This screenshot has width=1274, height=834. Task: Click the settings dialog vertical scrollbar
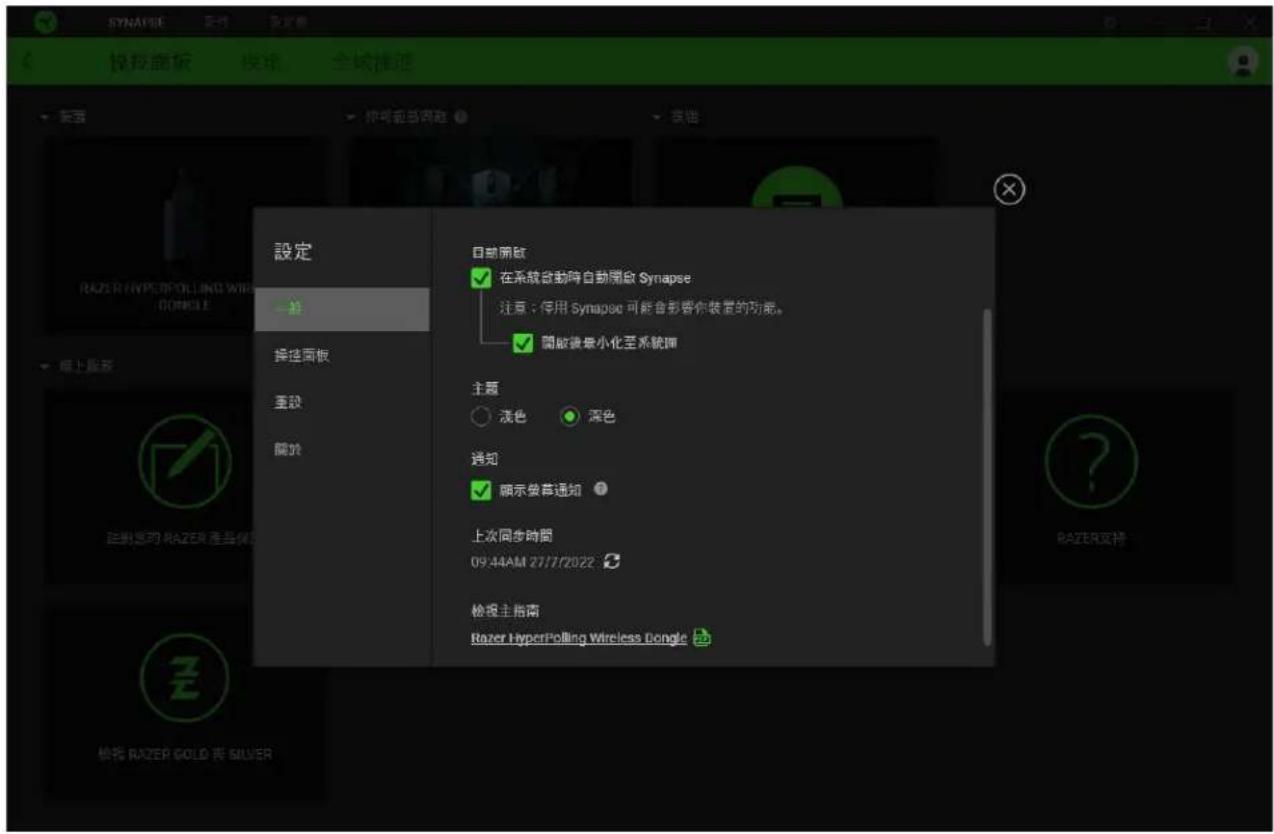pos(988,476)
